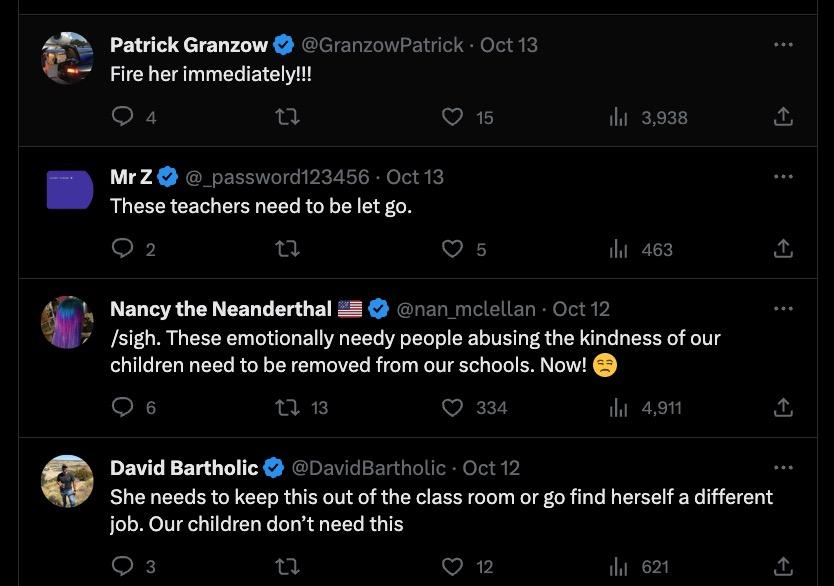The height and width of the screenshot is (586, 834).
Task: Open David Bartholic's Oct 12 timestamp
Action: coord(491,468)
